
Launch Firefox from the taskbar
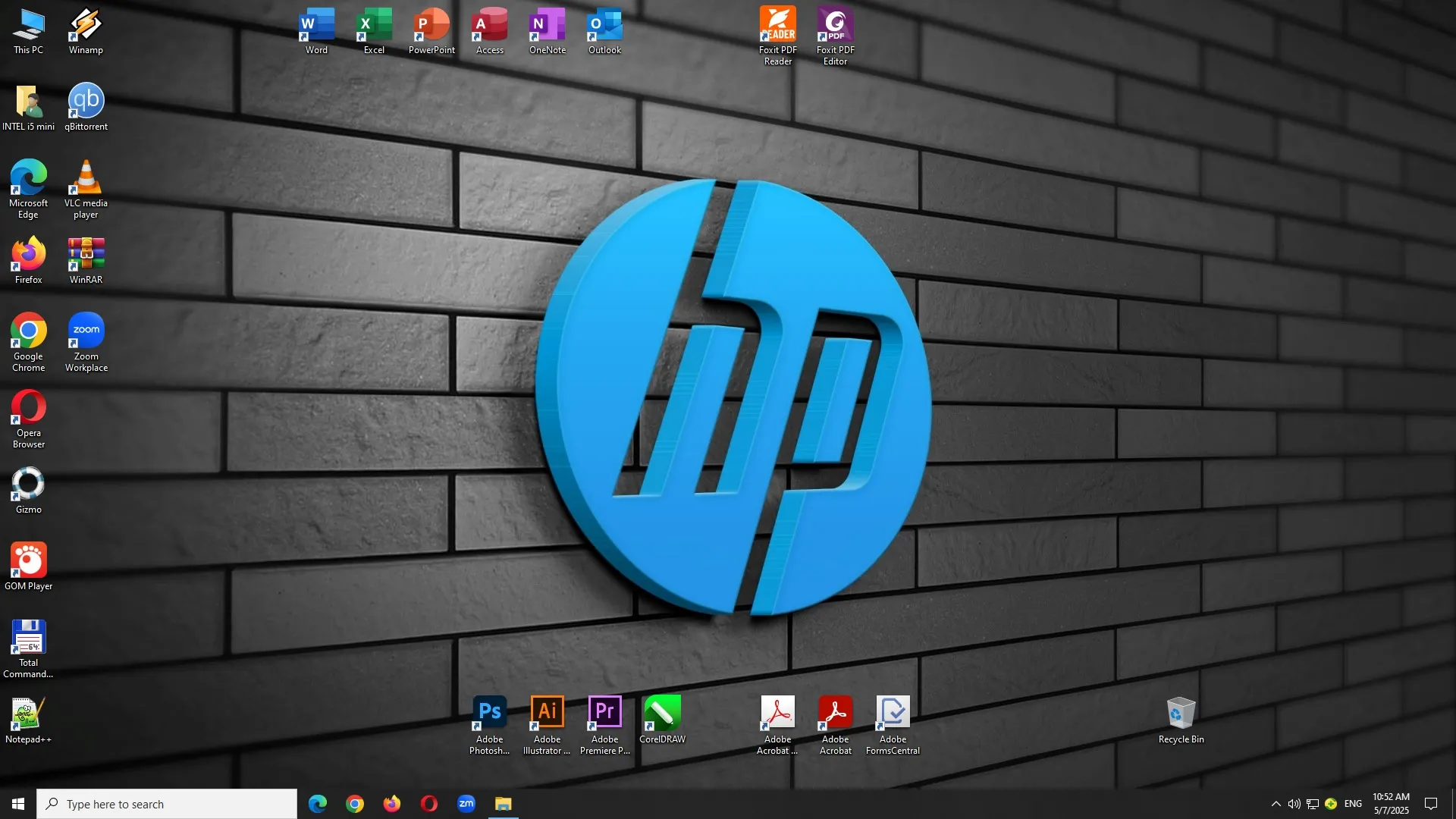tap(392, 804)
